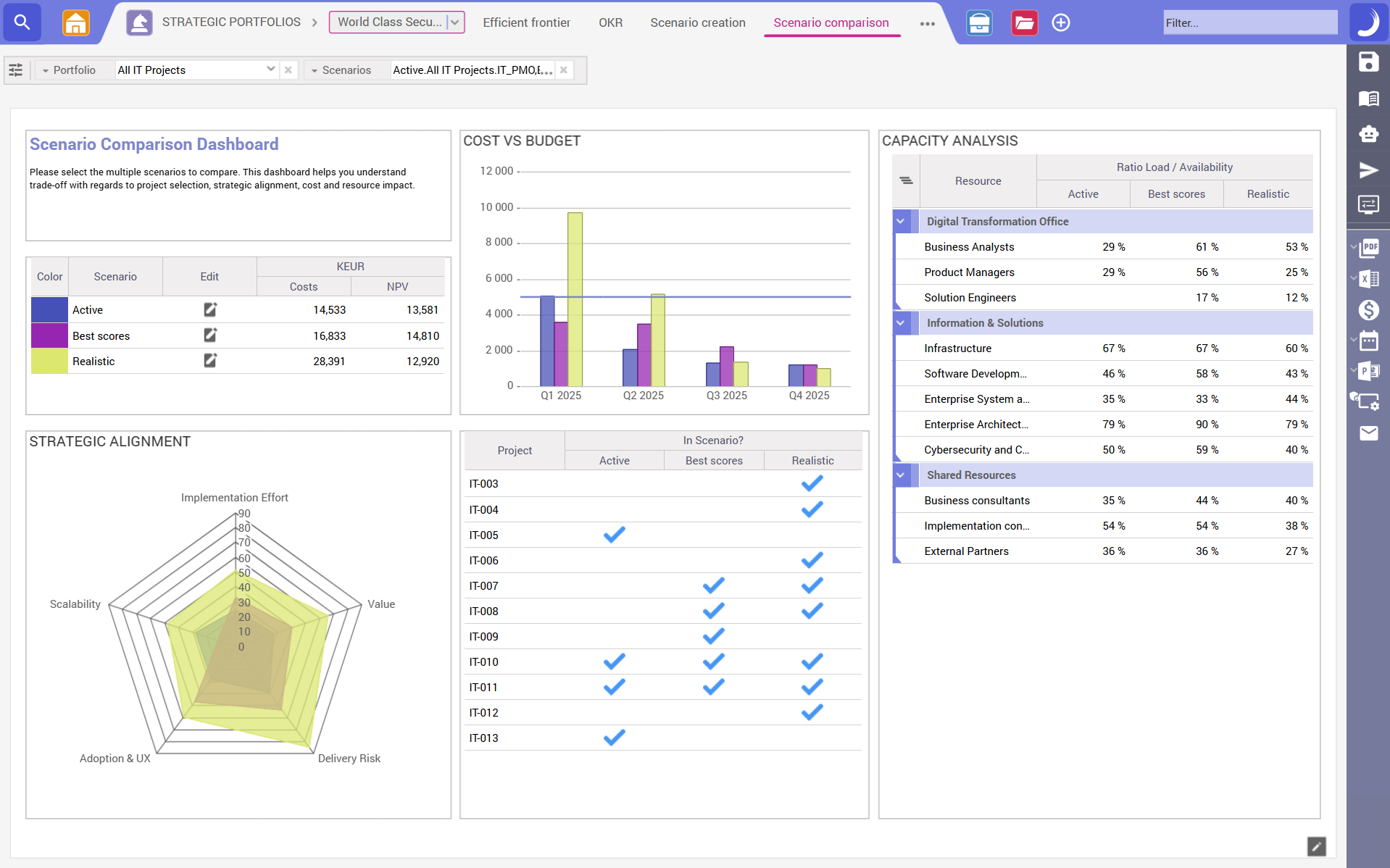Toggle IT-003 checkmark in Realistic column

(812, 484)
